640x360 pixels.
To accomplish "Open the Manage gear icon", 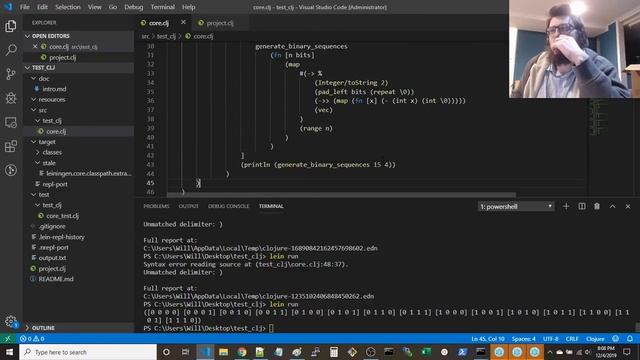I will (11, 321).
